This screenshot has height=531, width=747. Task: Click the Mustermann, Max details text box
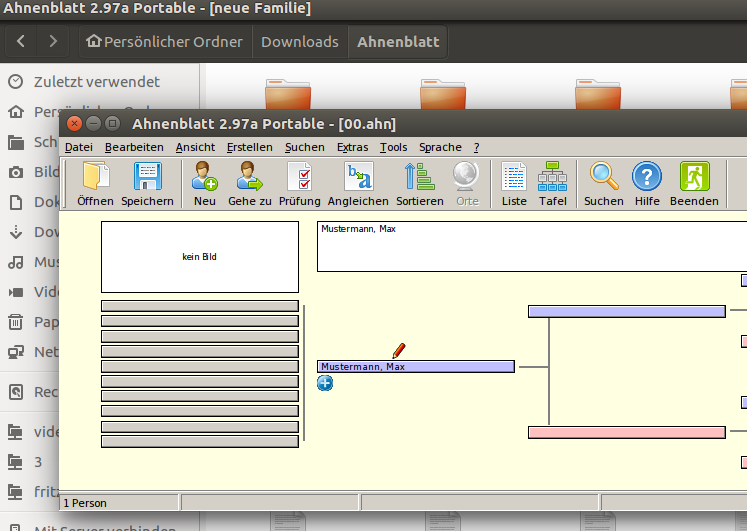[x=532, y=246]
